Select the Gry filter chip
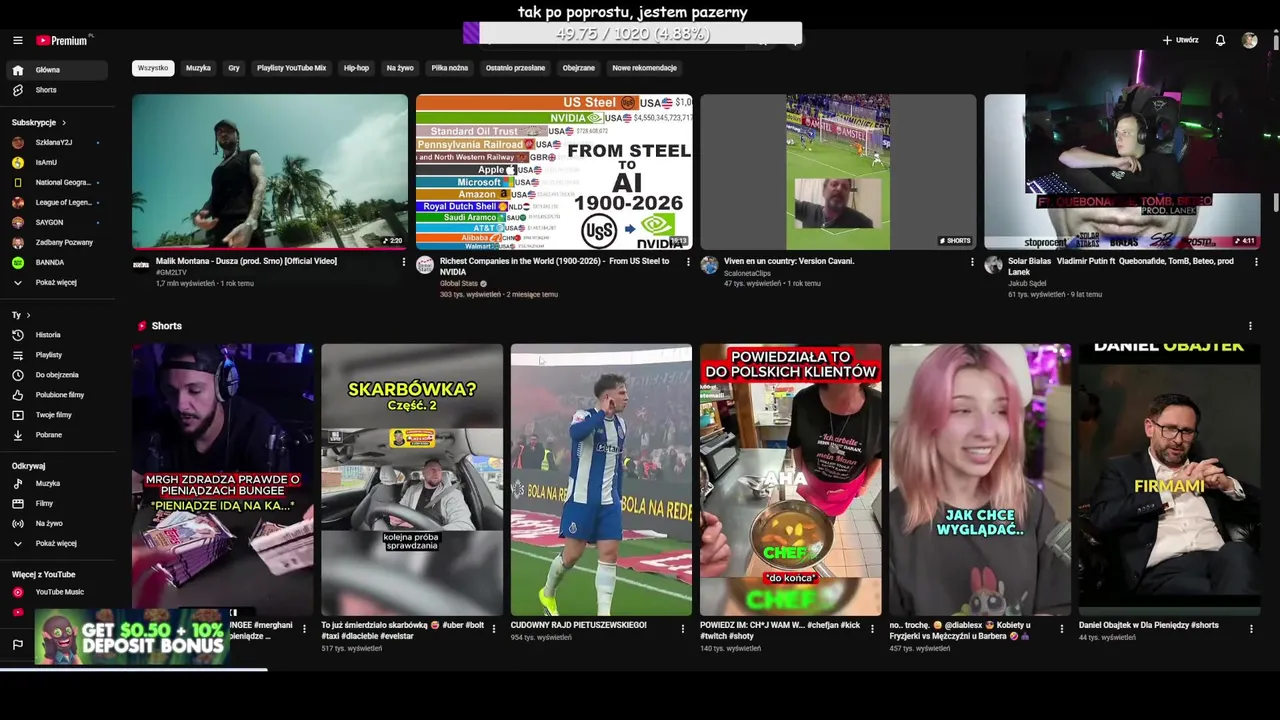This screenshot has height=720, width=1280. coord(234,68)
